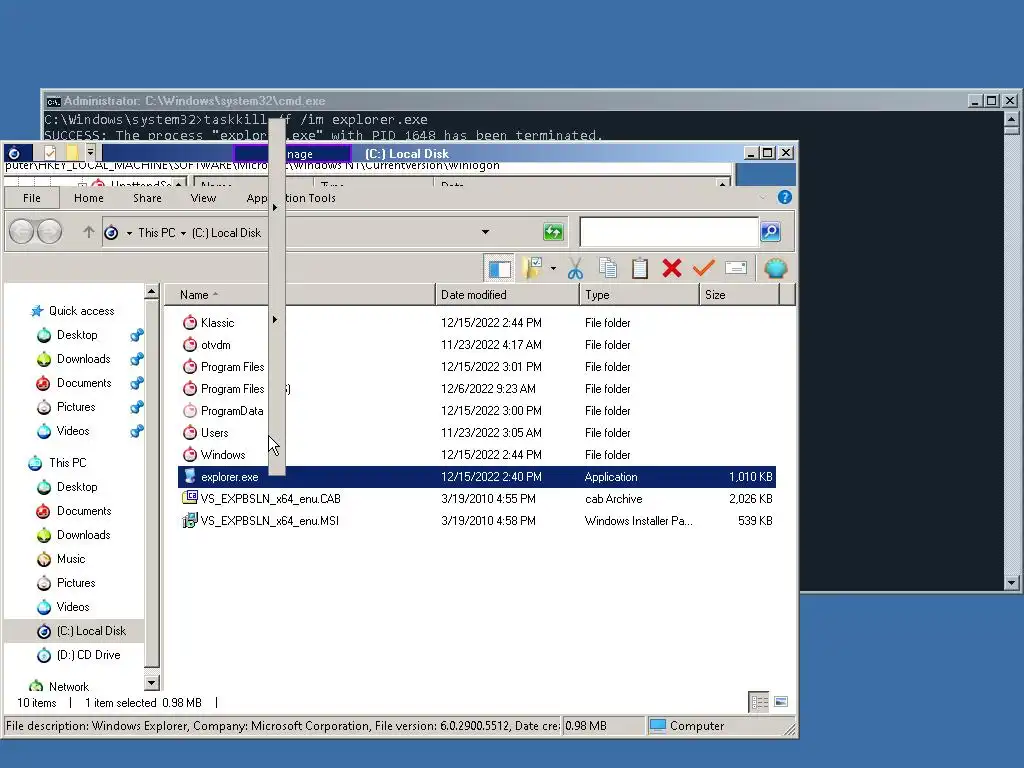1024x768 pixels.
Task: Click the red X Delete toolbar icon
Action: pos(671,268)
